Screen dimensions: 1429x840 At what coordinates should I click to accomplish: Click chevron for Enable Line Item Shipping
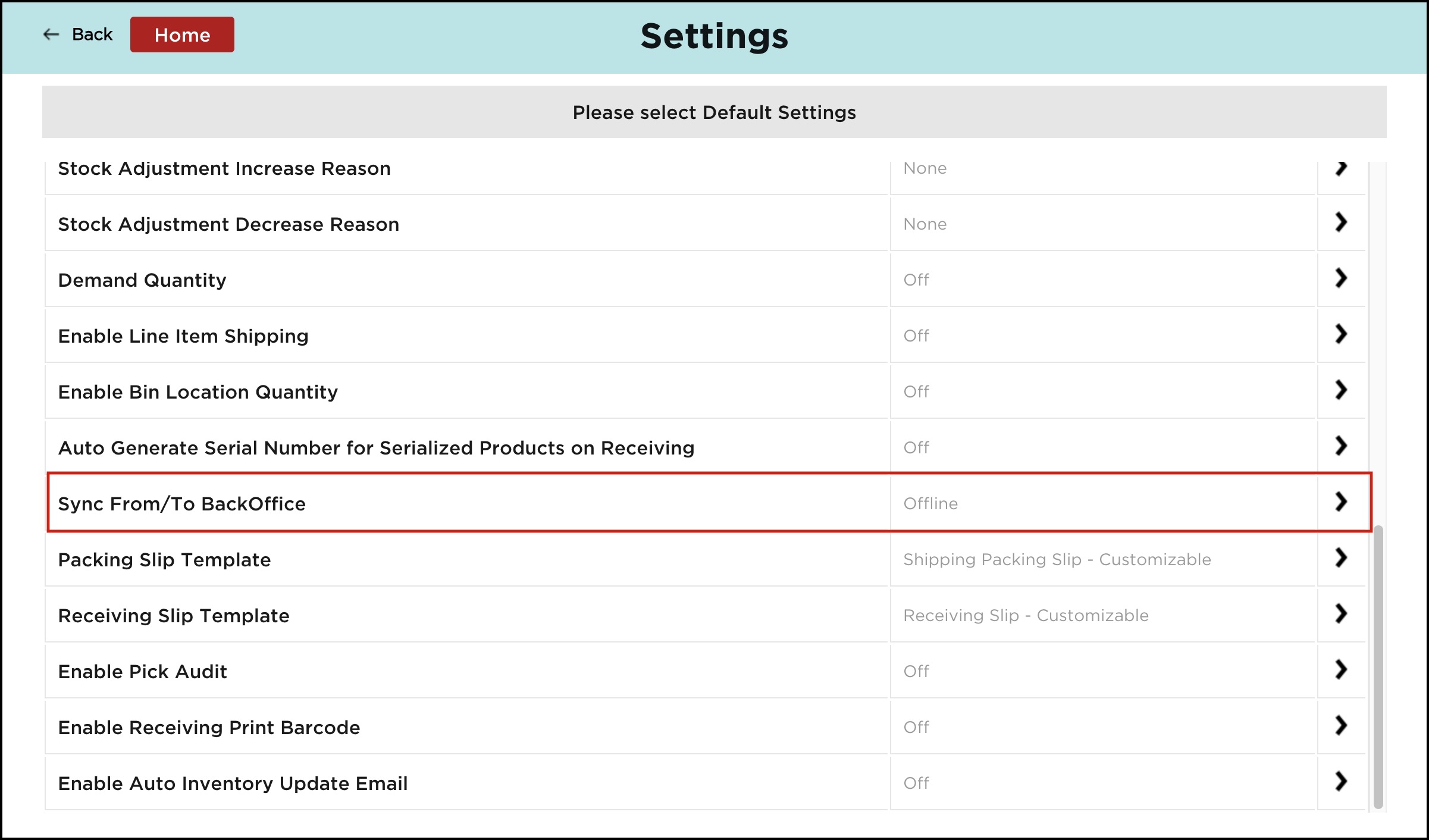pyautogui.click(x=1341, y=334)
